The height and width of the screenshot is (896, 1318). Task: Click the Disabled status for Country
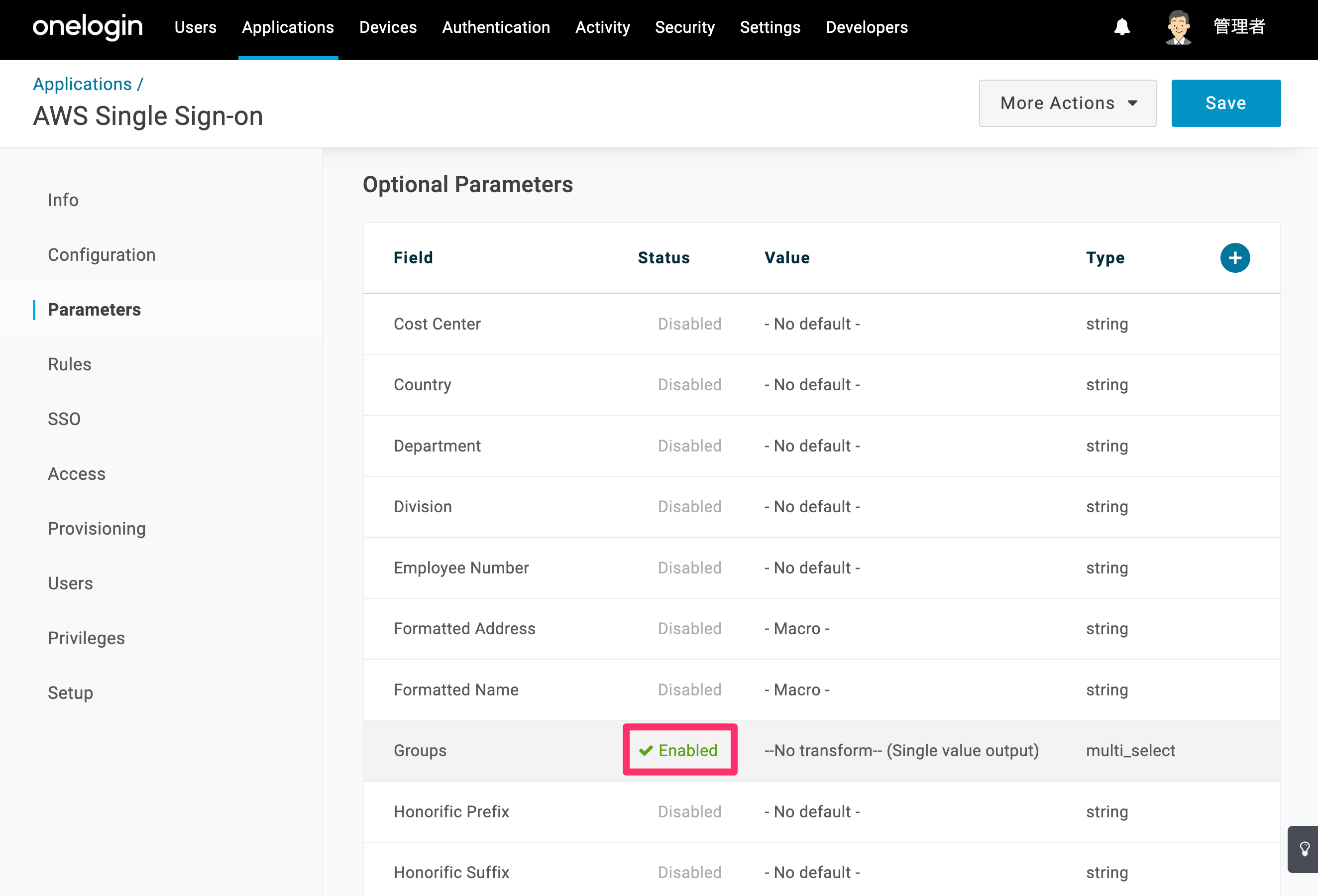pyautogui.click(x=690, y=385)
